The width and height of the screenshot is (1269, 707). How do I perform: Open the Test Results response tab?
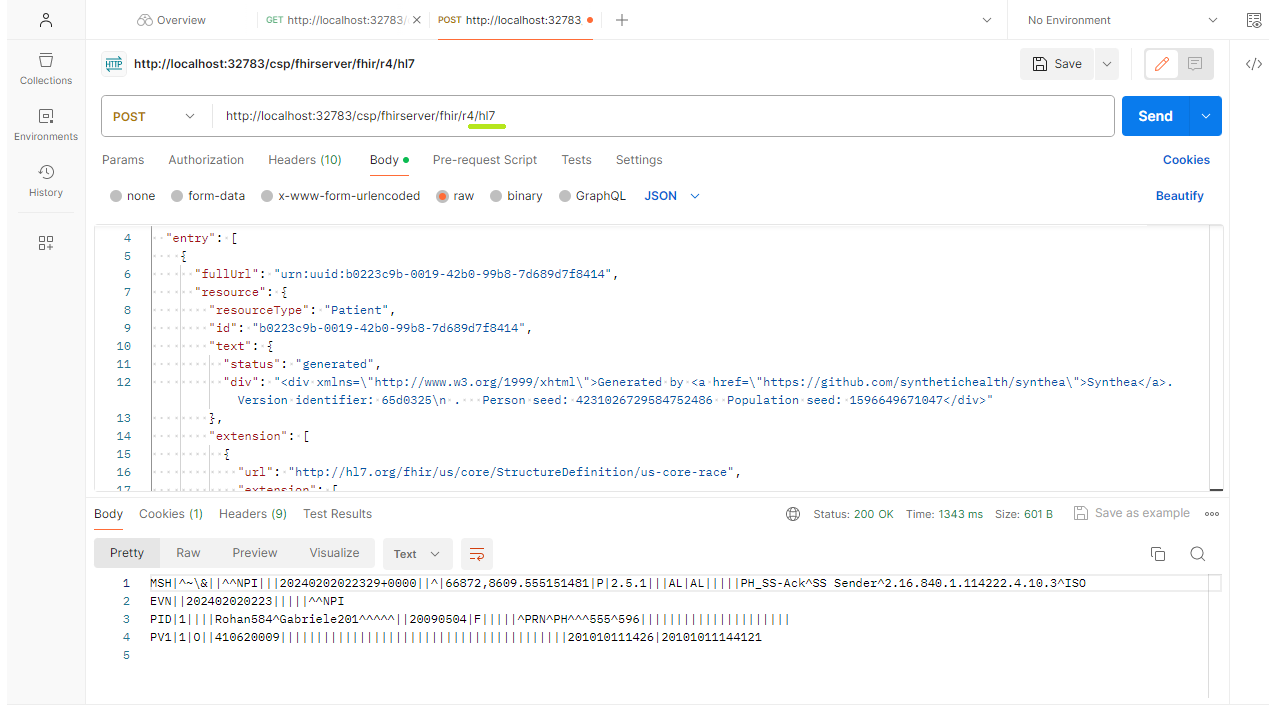coord(337,514)
